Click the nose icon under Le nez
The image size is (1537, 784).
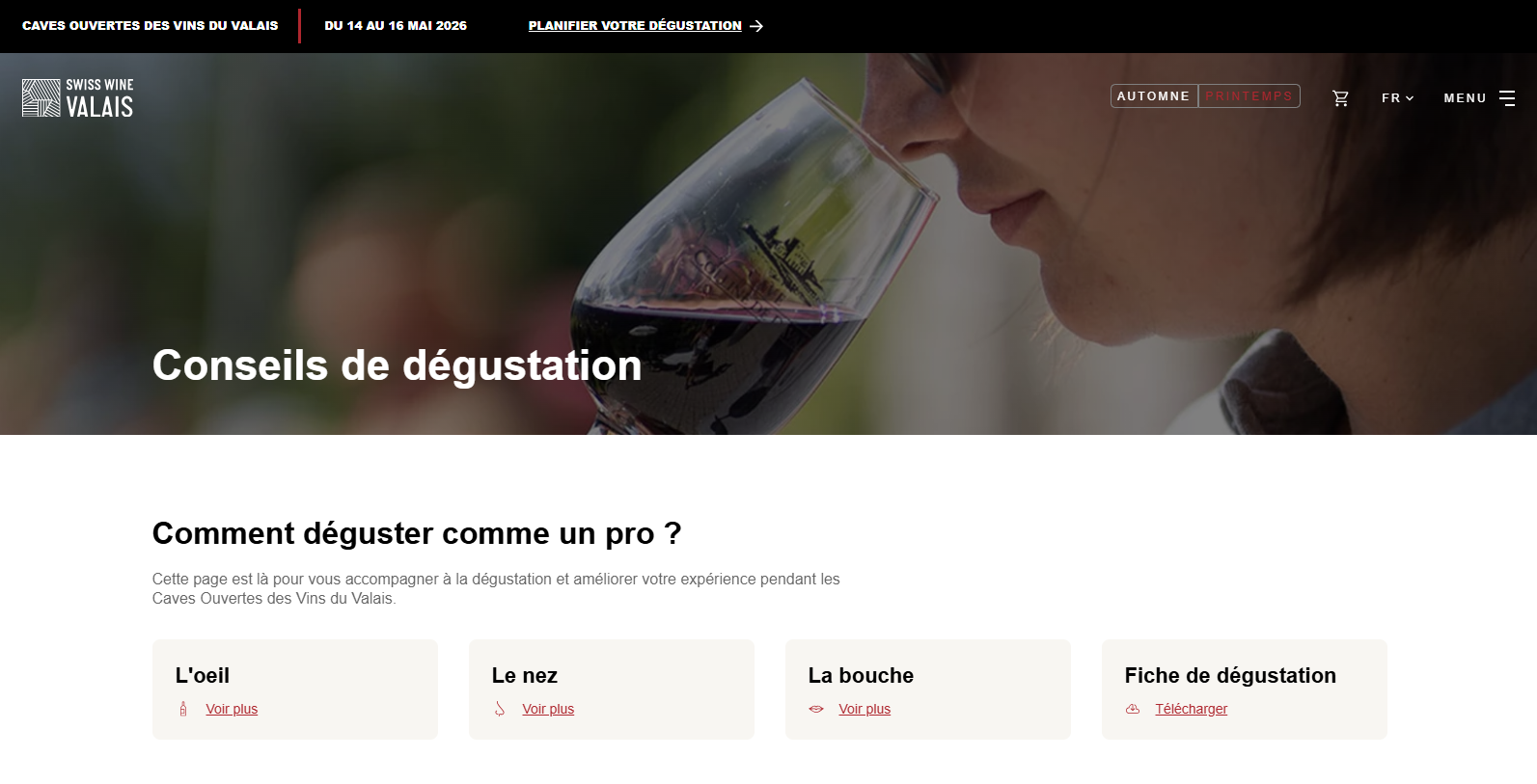point(500,709)
